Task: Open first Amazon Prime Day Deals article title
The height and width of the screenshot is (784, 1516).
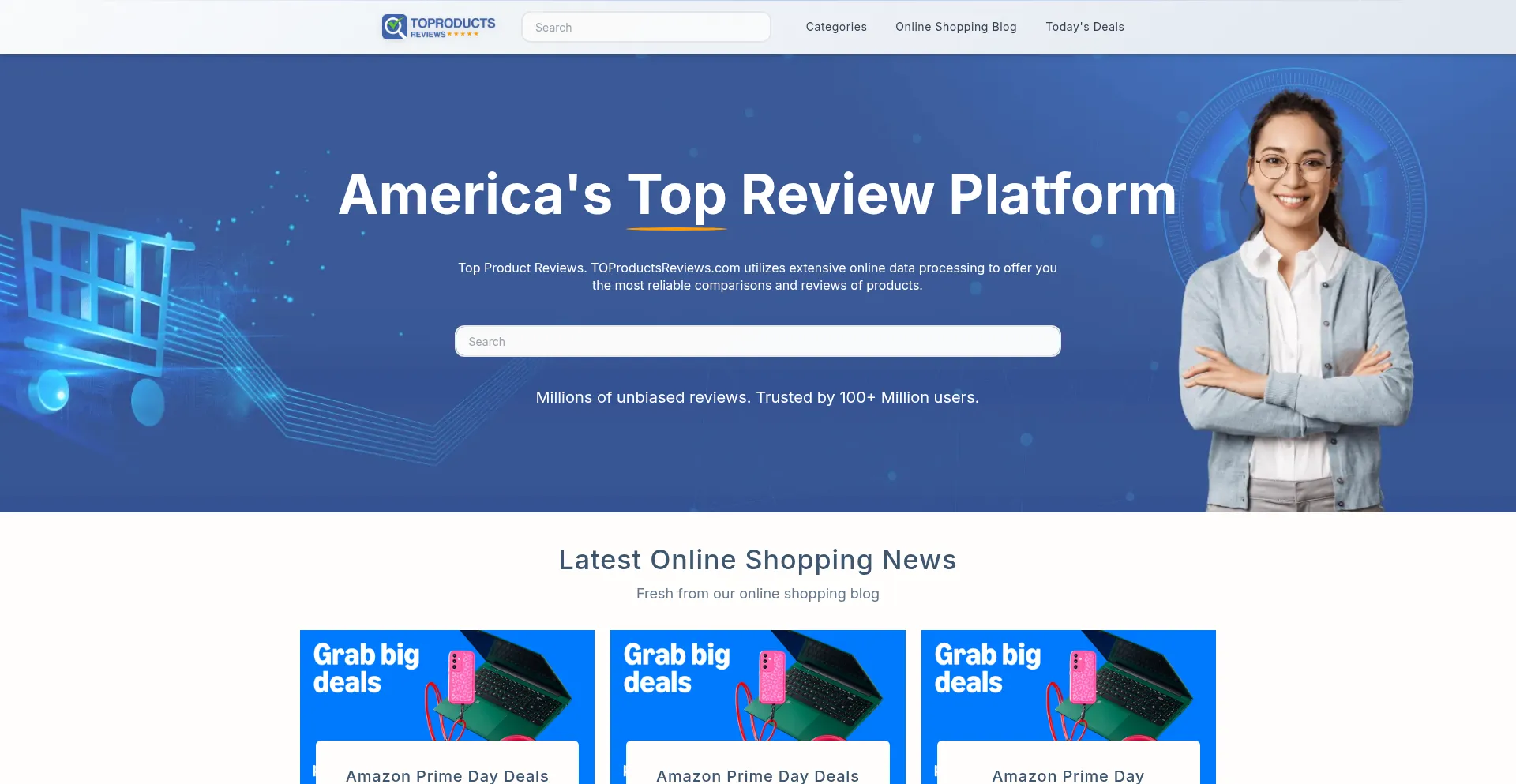Action: point(447,775)
